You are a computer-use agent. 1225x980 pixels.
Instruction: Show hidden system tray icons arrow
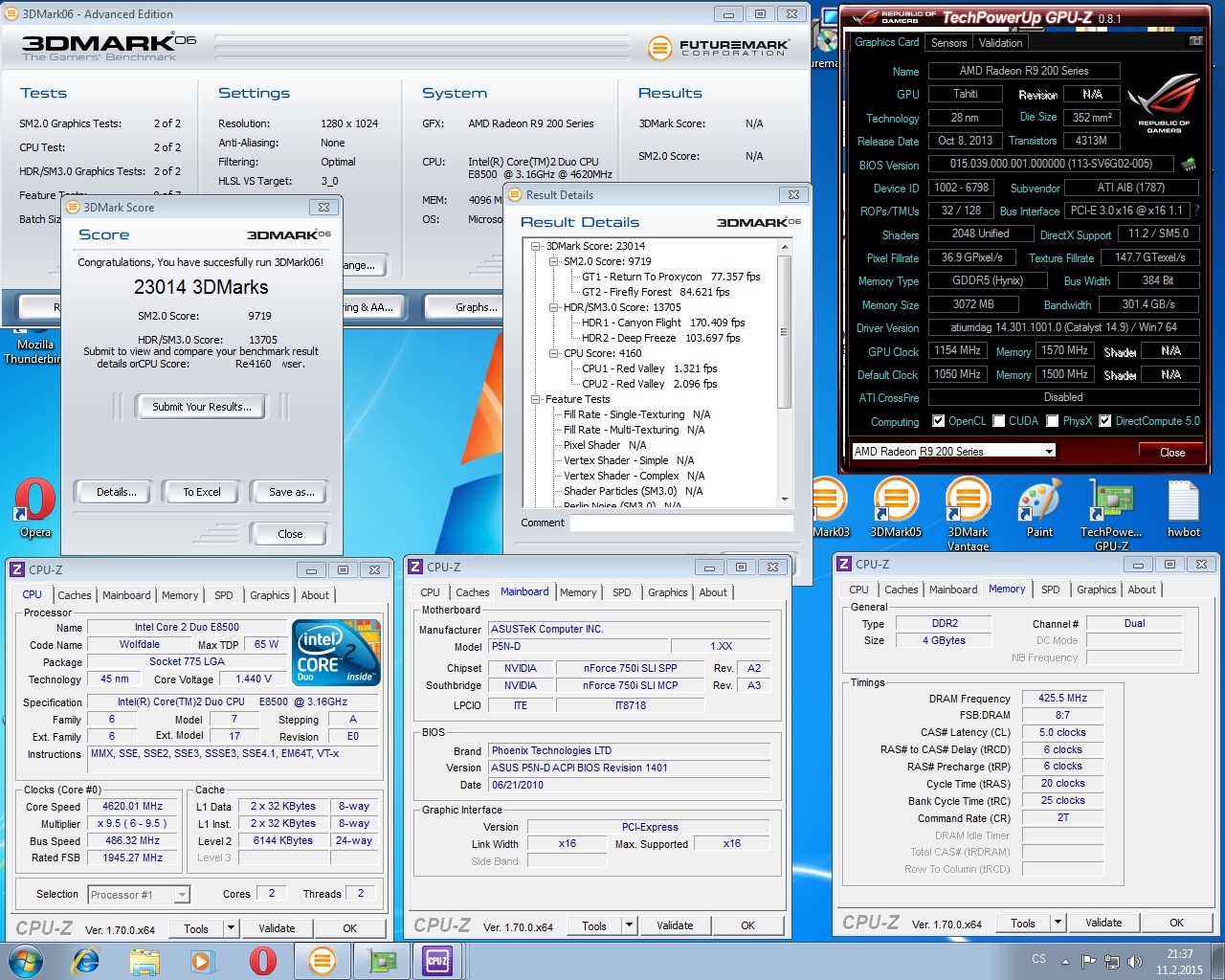coord(1065,961)
